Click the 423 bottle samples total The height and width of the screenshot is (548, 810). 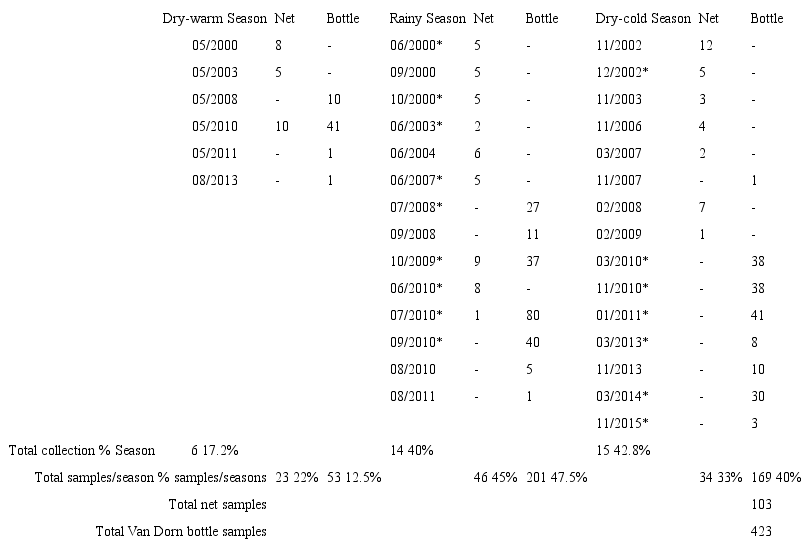(x=762, y=531)
